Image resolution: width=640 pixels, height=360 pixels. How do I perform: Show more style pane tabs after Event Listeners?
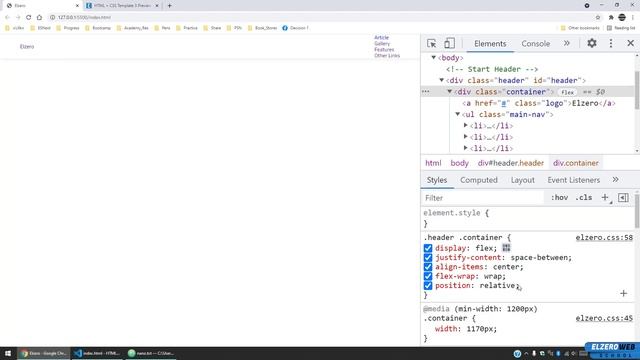615,180
